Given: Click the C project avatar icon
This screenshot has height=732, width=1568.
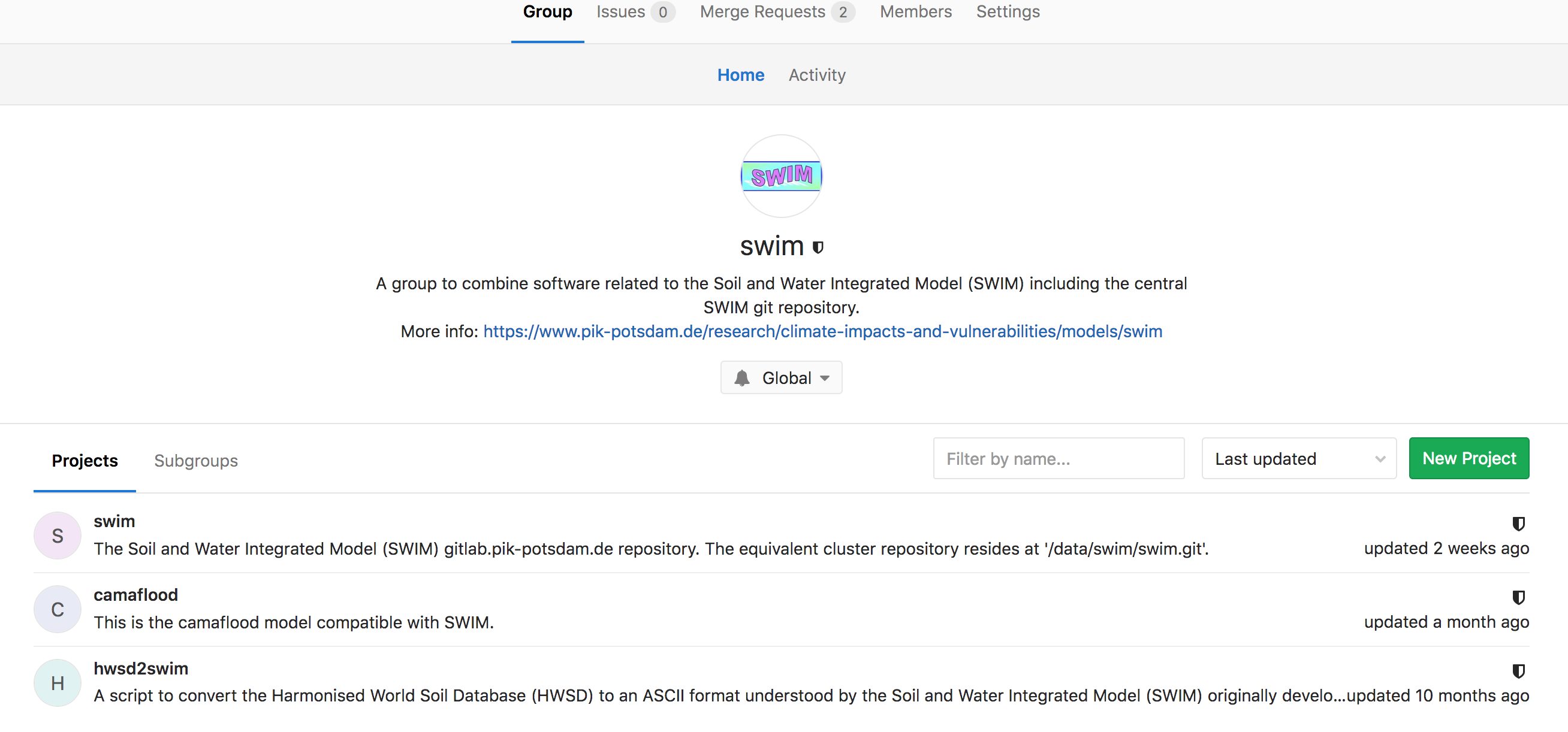Looking at the screenshot, I should (57, 607).
